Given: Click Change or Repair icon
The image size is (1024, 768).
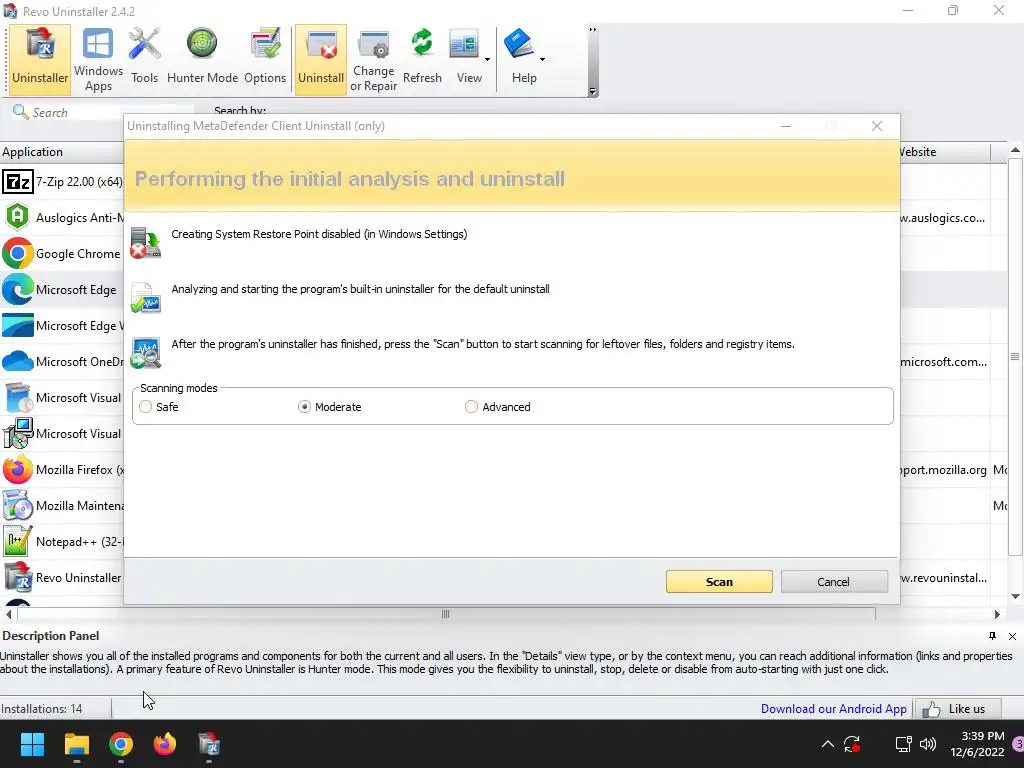Looking at the screenshot, I should (x=374, y=59).
